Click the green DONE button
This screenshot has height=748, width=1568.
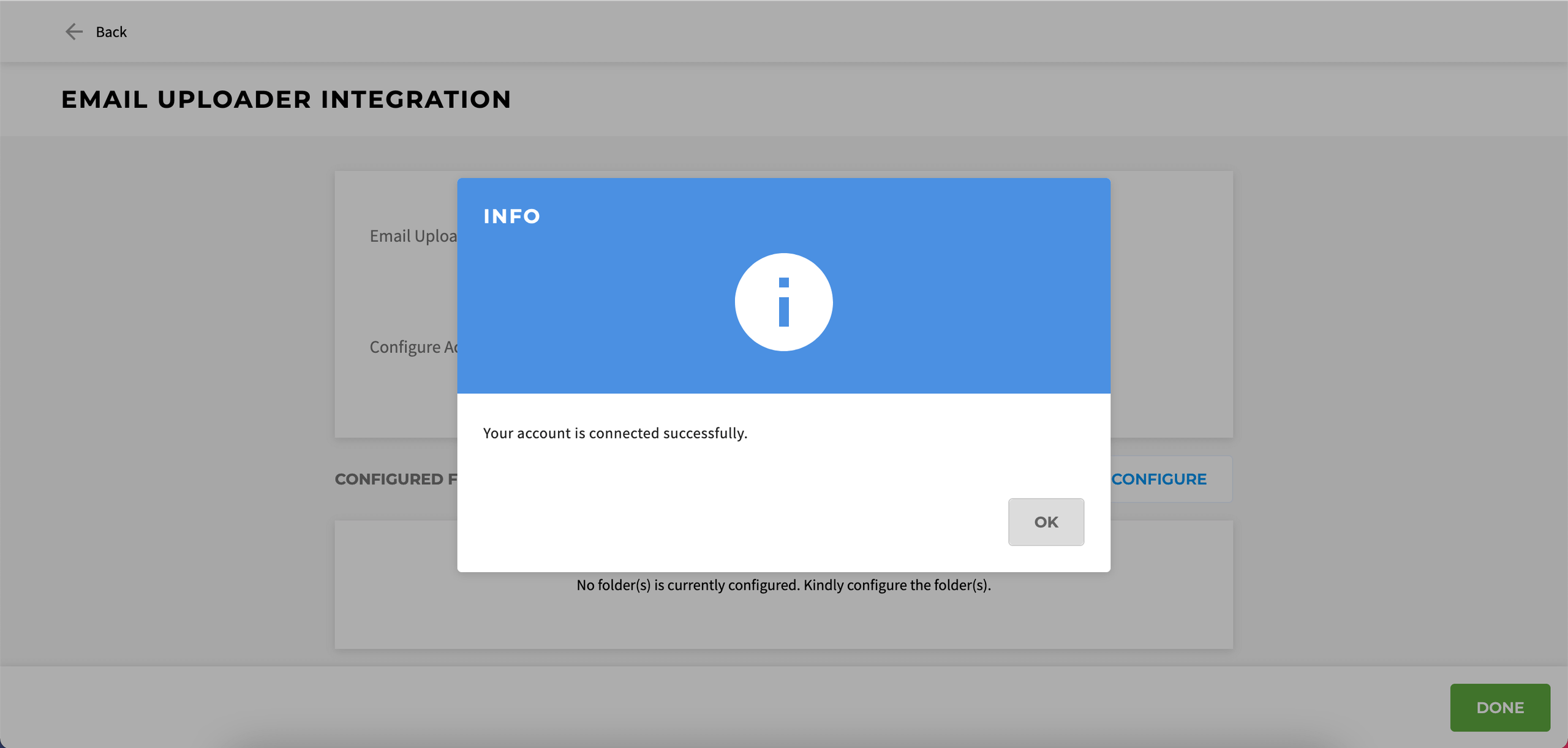1499,708
